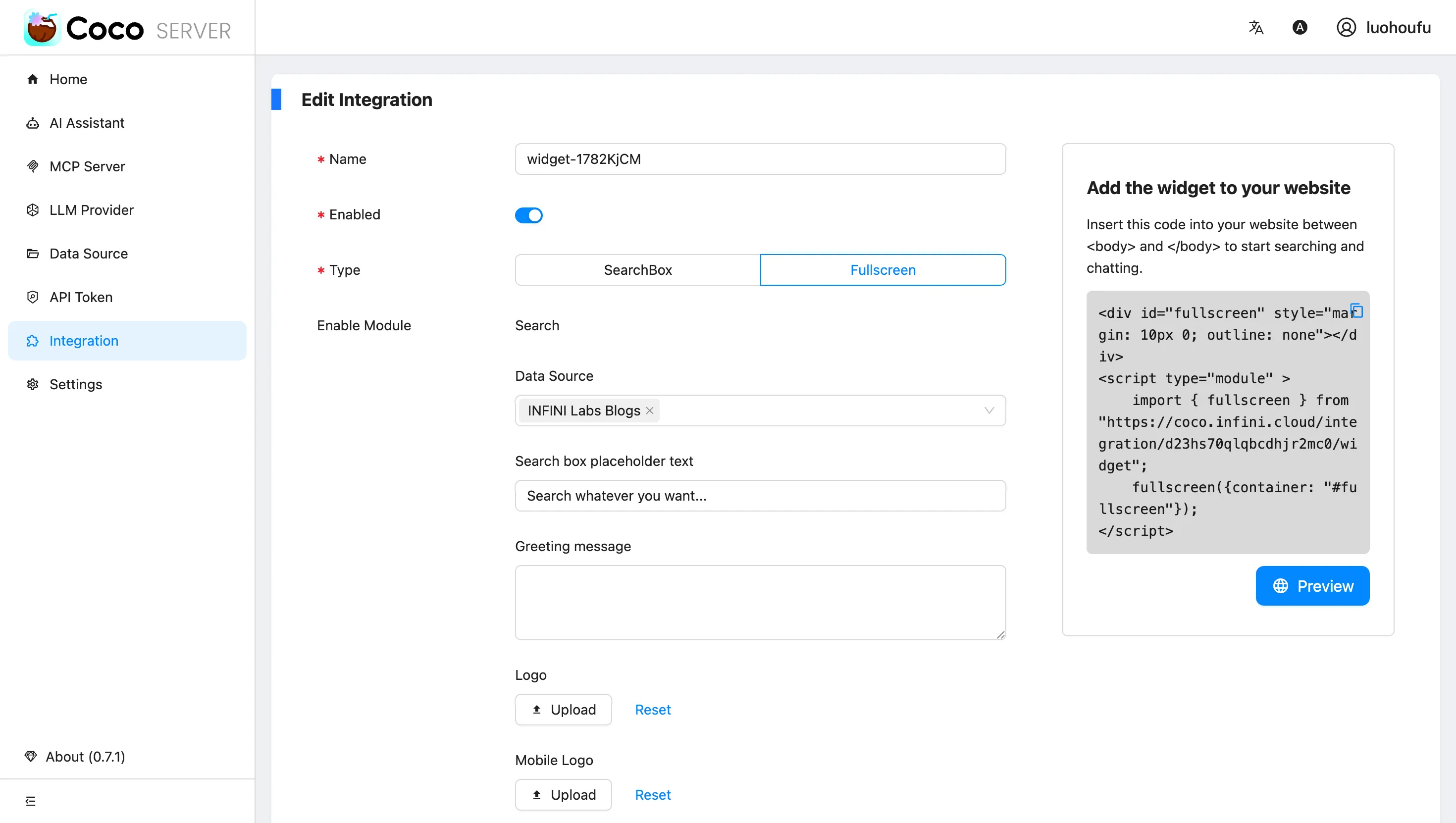1456x823 pixels.
Task: Collapse the sidebar with bottom menu icon
Action: (31, 800)
